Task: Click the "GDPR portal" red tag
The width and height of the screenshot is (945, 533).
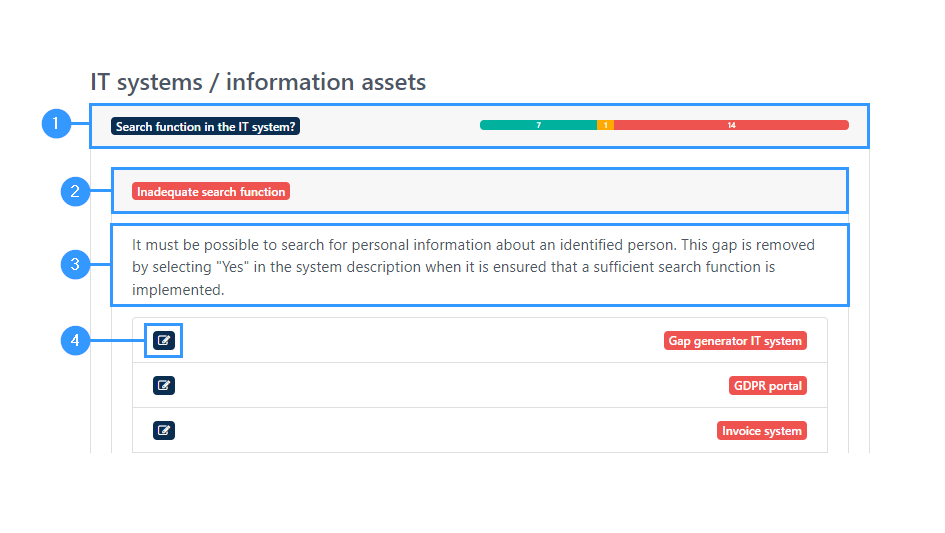Action: pyautogui.click(x=767, y=386)
